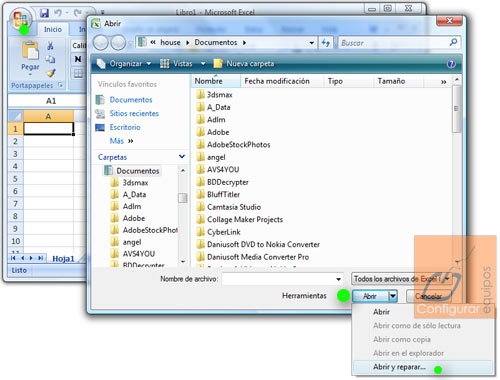This screenshot has height=380, width=500.
Task: Click the house breadcrumb in the address bar
Action: pos(170,42)
